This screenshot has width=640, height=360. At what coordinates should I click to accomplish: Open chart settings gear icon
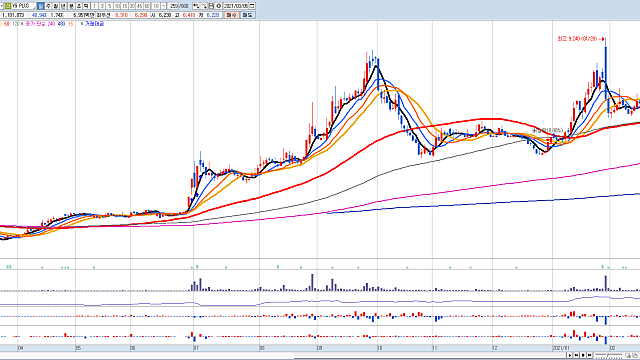point(218,6)
